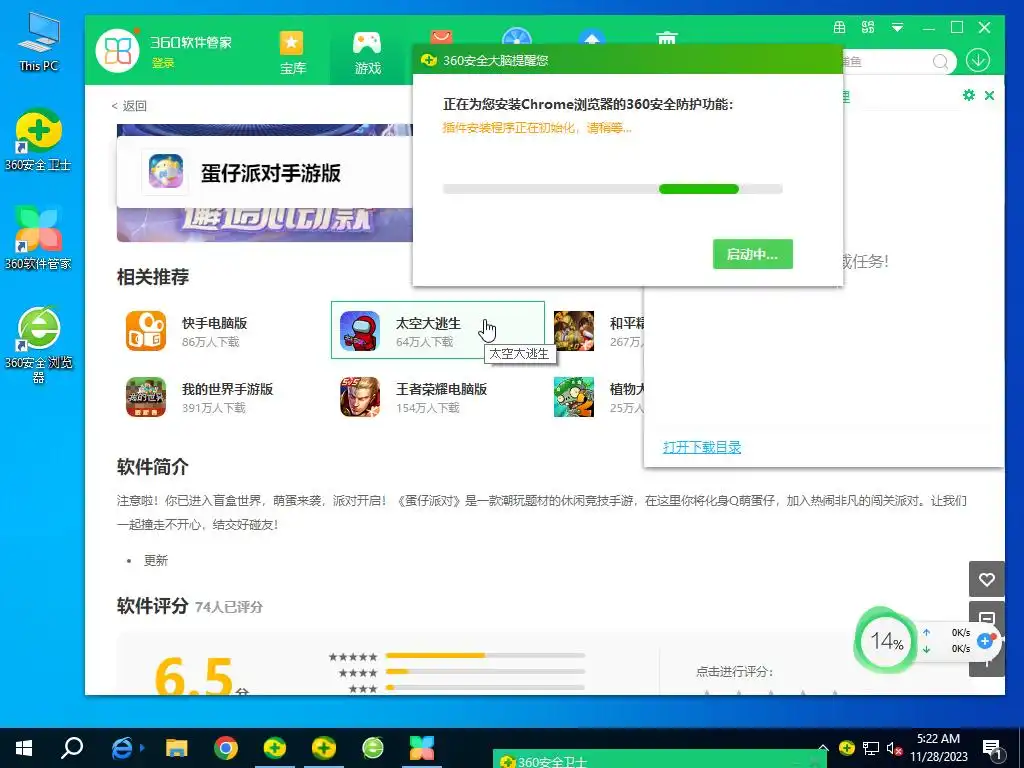Click the 快手电脑版 orange icon
This screenshot has height=768, width=1024.
pyautogui.click(x=146, y=330)
